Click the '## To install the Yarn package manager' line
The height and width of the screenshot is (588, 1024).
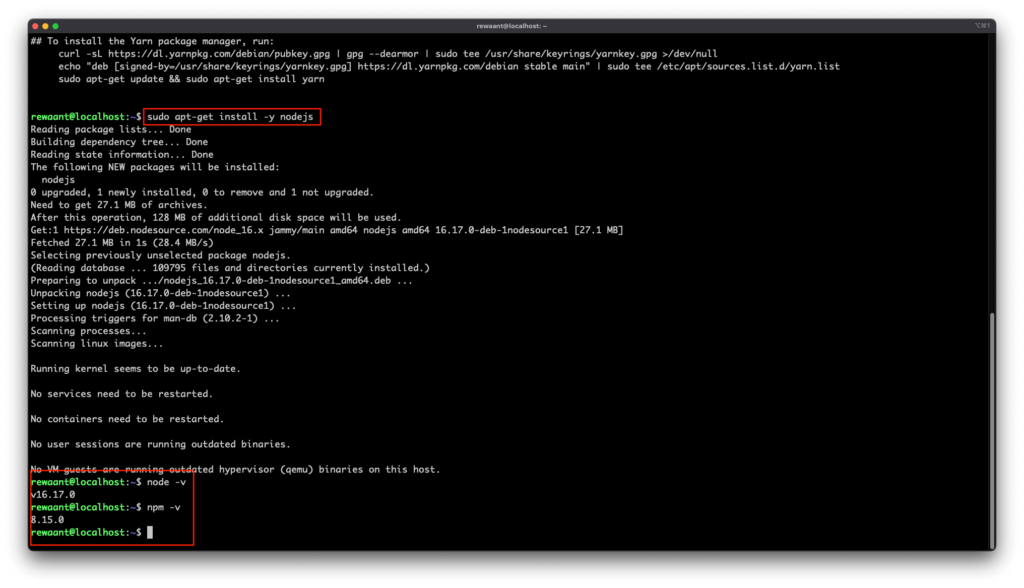[x=152, y=41]
